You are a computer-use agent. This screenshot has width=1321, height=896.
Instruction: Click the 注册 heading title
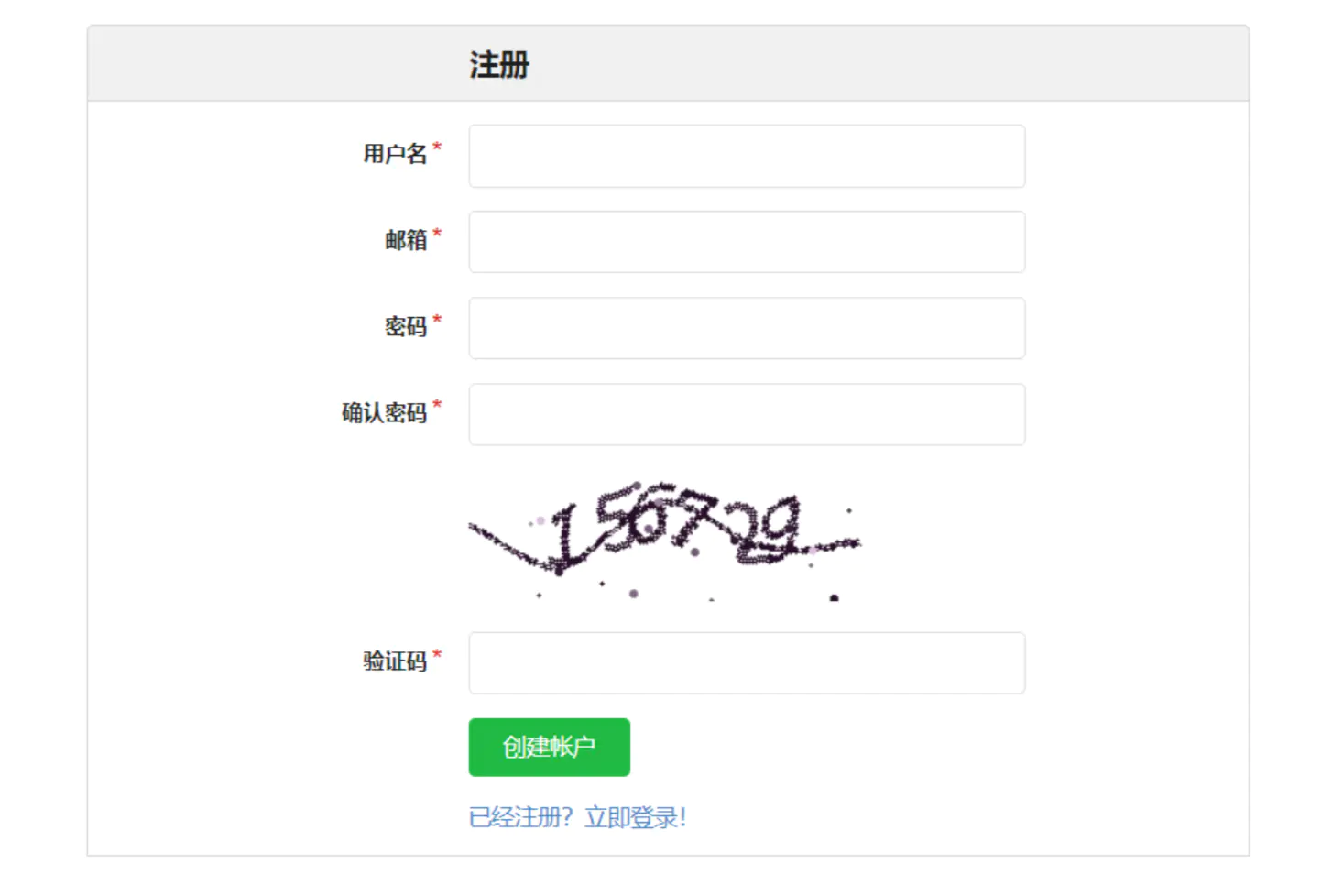coord(499,65)
